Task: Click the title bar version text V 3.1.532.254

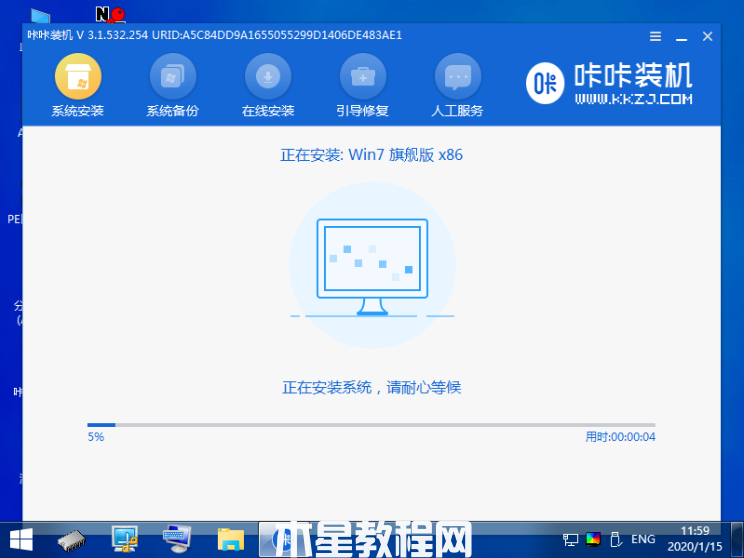Action: [112, 35]
